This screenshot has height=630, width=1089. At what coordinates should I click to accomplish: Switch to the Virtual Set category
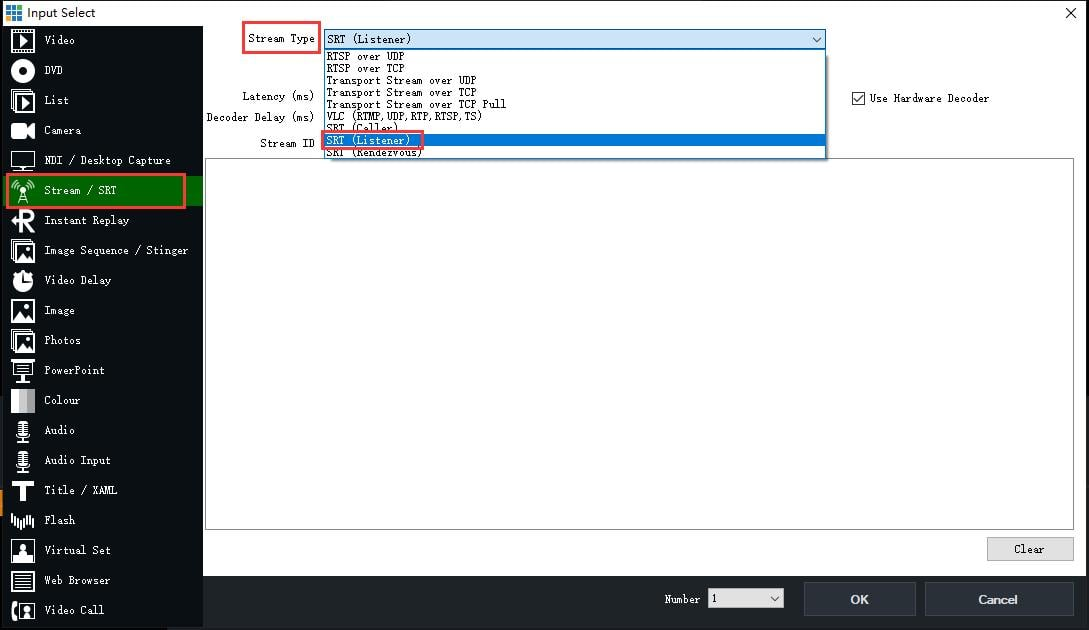click(x=77, y=550)
